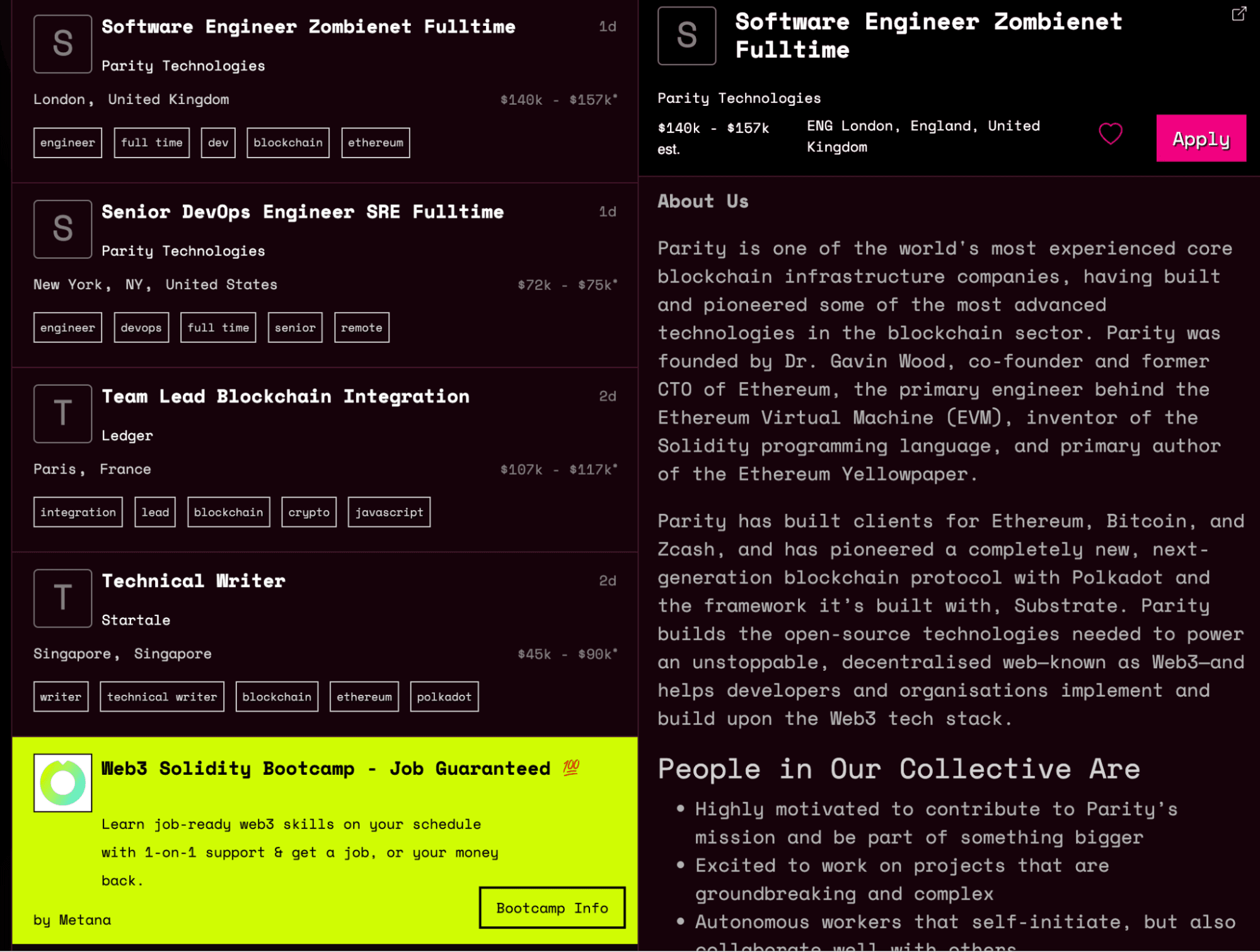Select 'ethereum' tag in Technical Writer listing
1260x952 pixels.
pyautogui.click(x=364, y=697)
